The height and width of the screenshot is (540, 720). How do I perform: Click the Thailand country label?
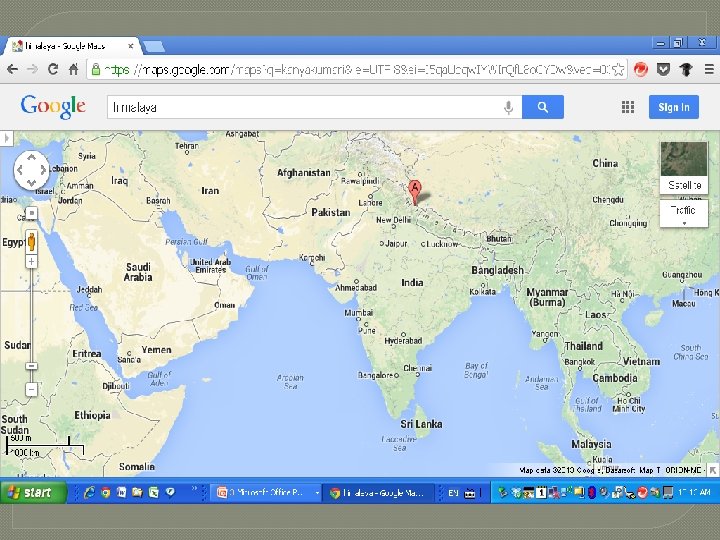point(584,346)
